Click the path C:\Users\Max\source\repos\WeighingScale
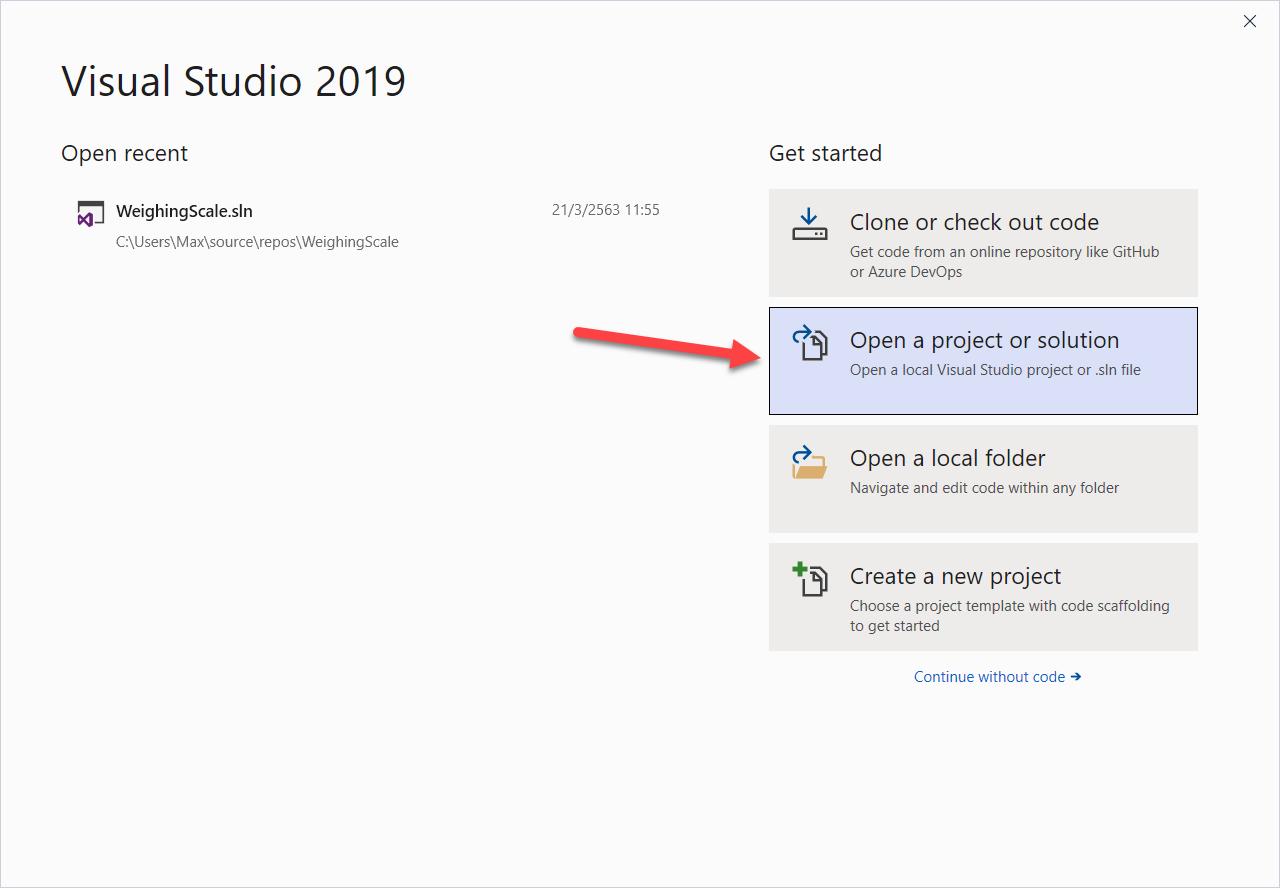The height and width of the screenshot is (888, 1280). 257,242
